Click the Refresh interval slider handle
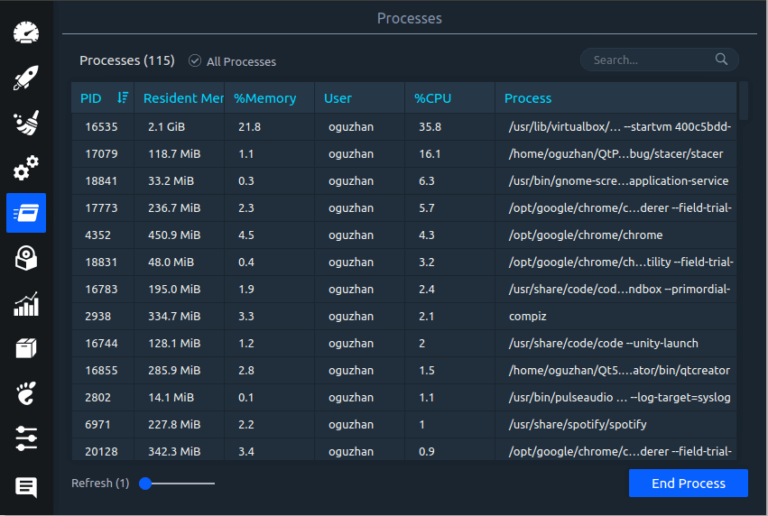This screenshot has width=768, height=516. 146,484
